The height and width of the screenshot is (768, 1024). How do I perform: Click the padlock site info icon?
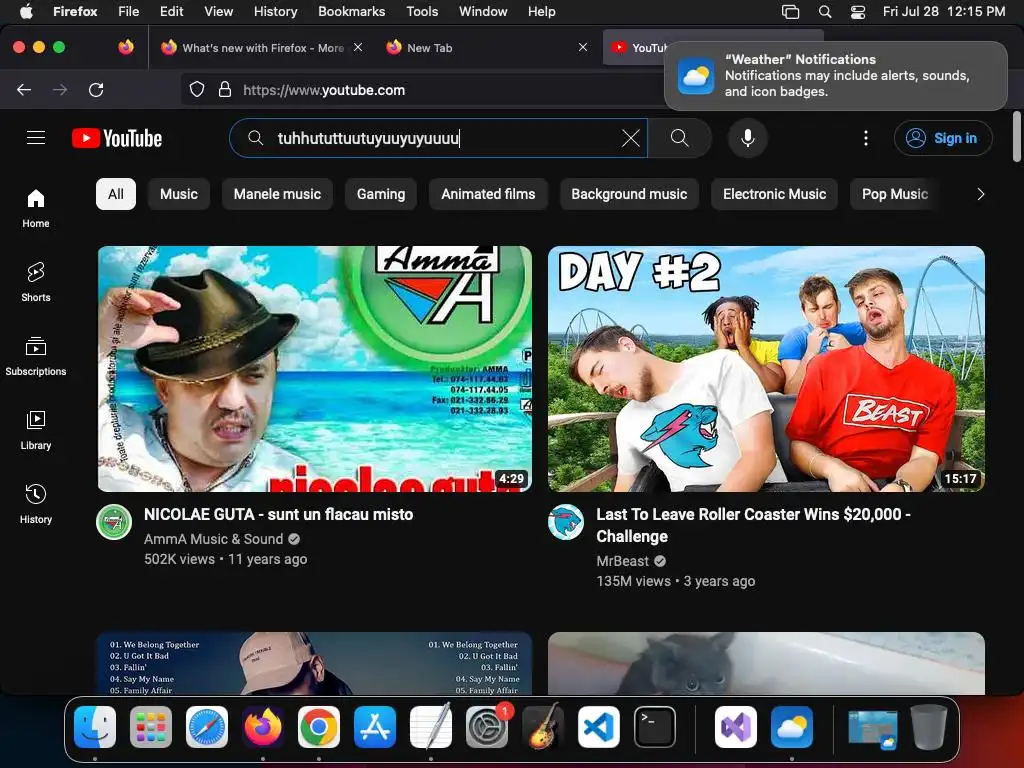tap(225, 89)
